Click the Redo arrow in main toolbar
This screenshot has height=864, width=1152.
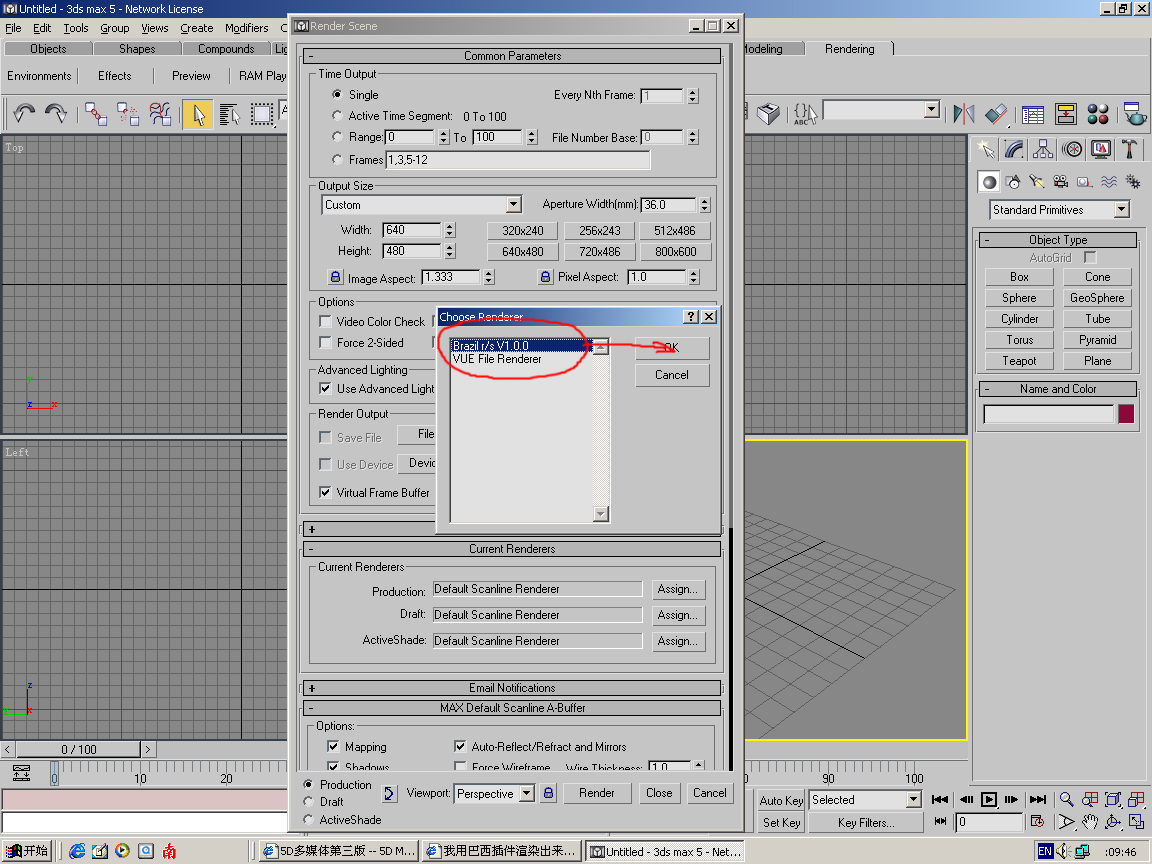click(56, 114)
